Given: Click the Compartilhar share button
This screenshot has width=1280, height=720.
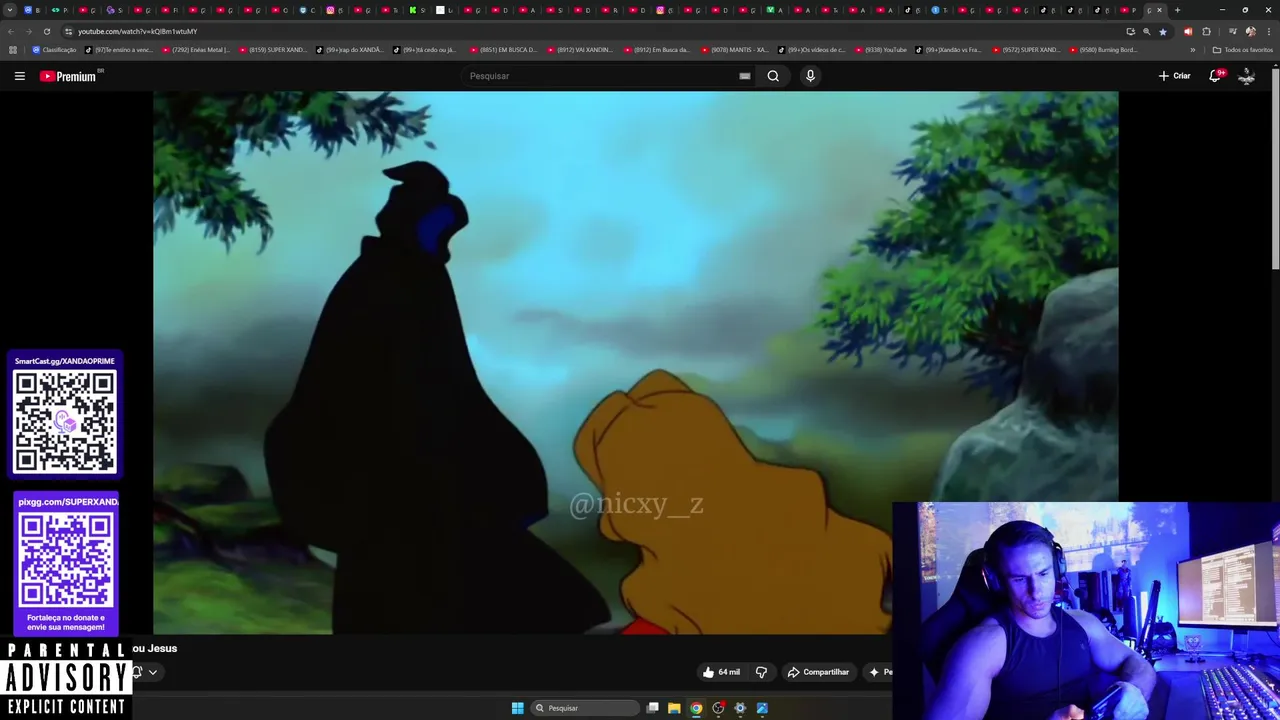Looking at the screenshot, I should click(818, 672).
